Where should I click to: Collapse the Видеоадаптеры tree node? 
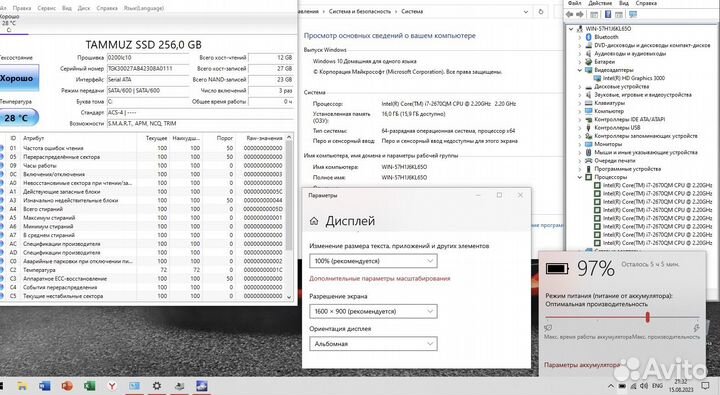[x=579, y=70]
